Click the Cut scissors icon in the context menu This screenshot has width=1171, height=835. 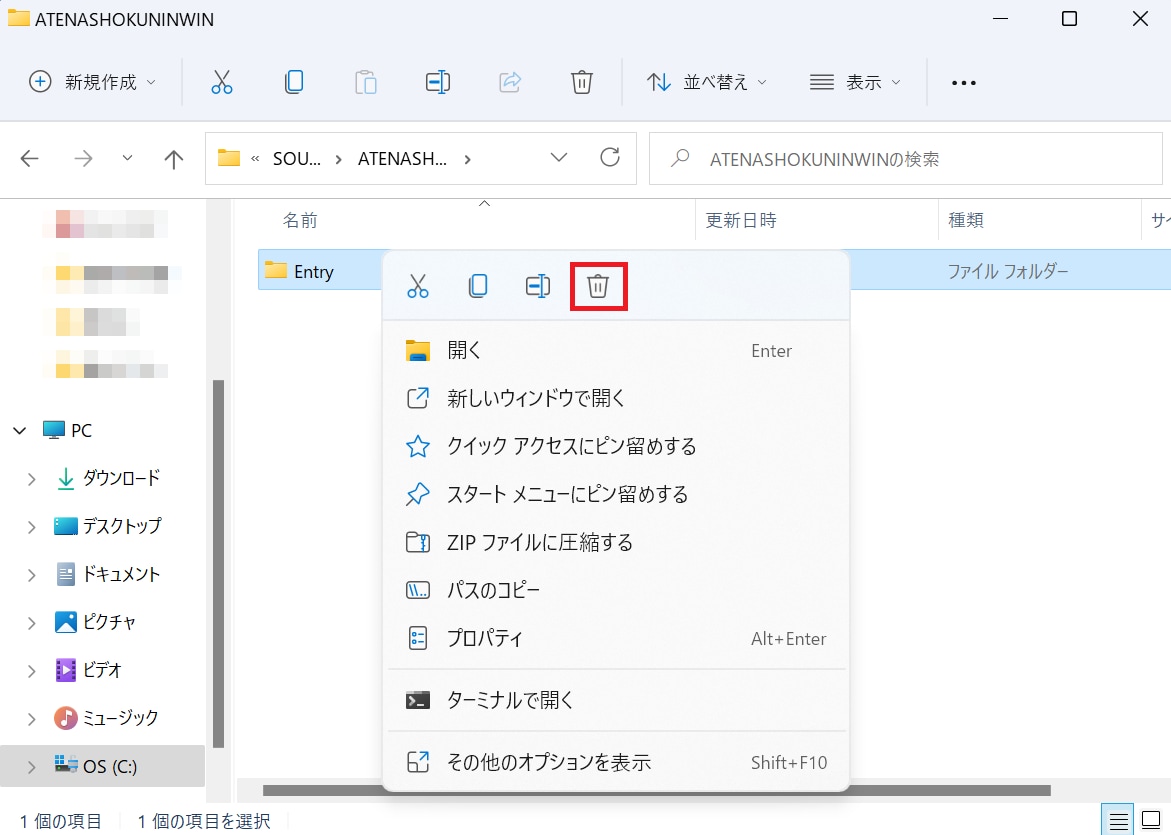[418, 286]
